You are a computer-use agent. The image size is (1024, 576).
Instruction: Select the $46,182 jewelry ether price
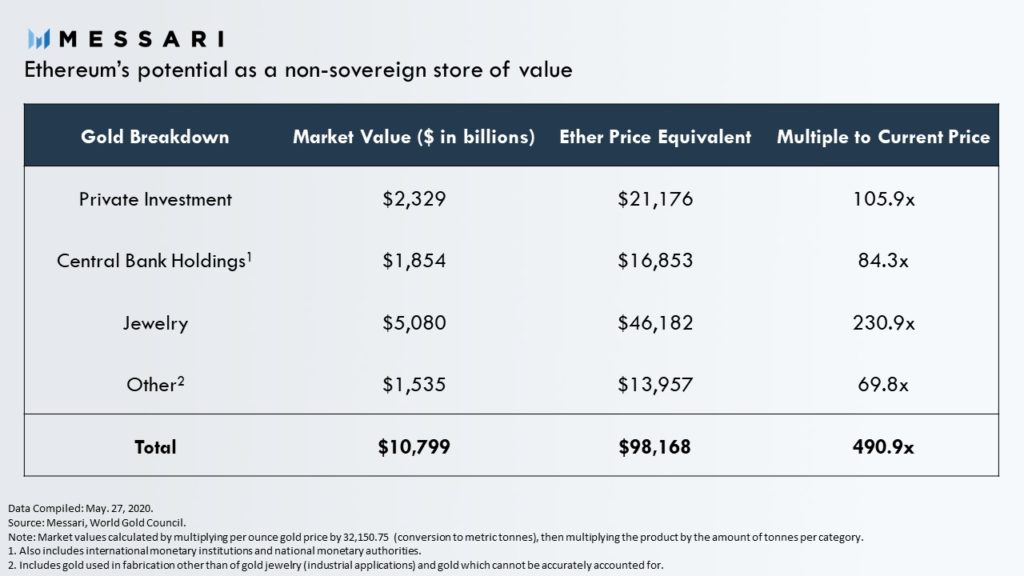pos(655,323)
